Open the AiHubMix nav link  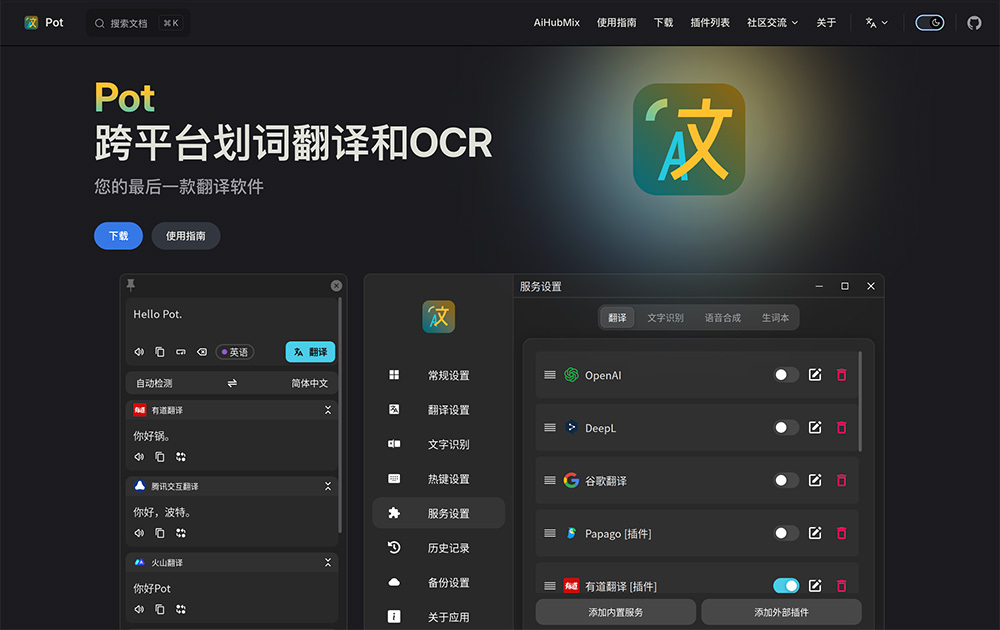[x=557, y=23]
